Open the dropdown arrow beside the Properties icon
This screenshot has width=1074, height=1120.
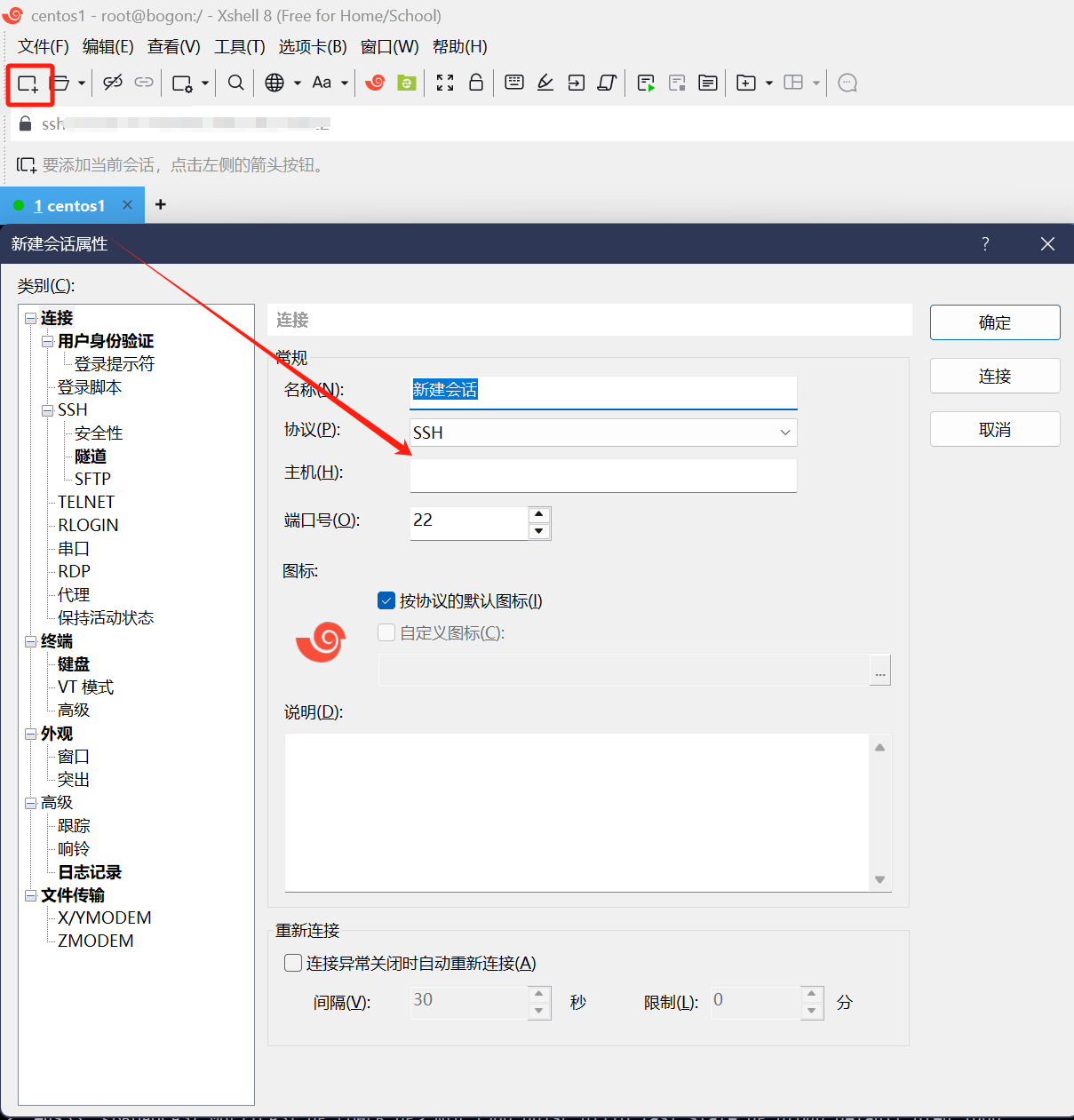click(x=205, y=83)
